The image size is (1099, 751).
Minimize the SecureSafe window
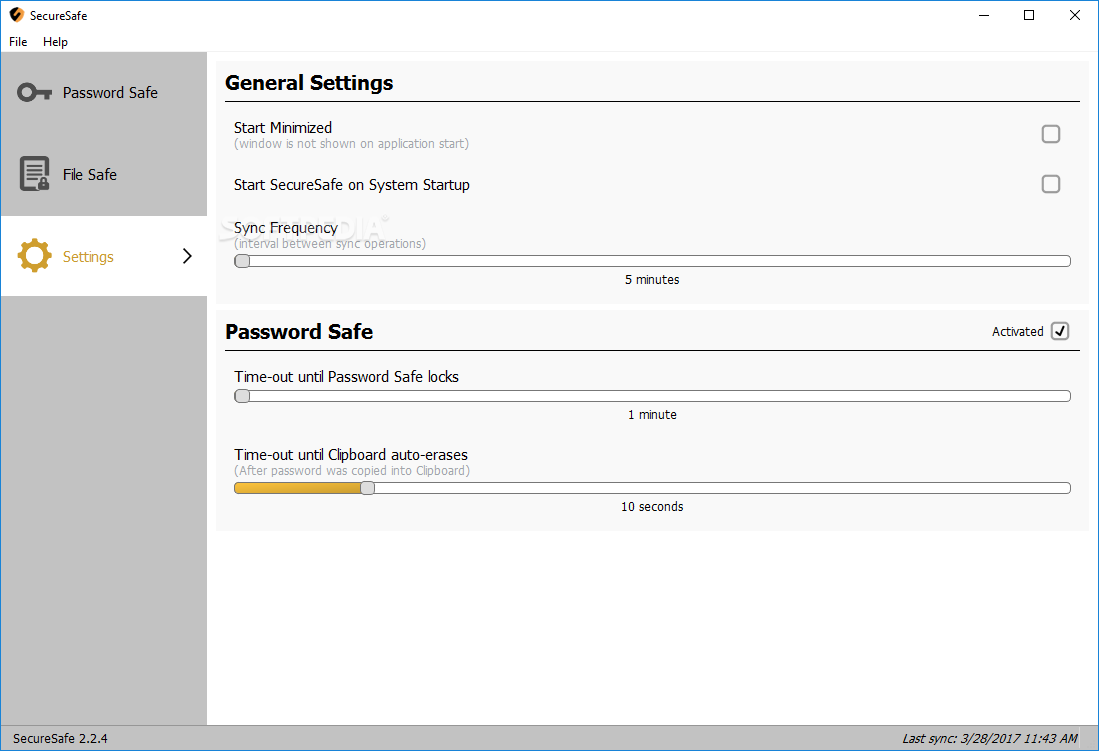tap(984, 15)
